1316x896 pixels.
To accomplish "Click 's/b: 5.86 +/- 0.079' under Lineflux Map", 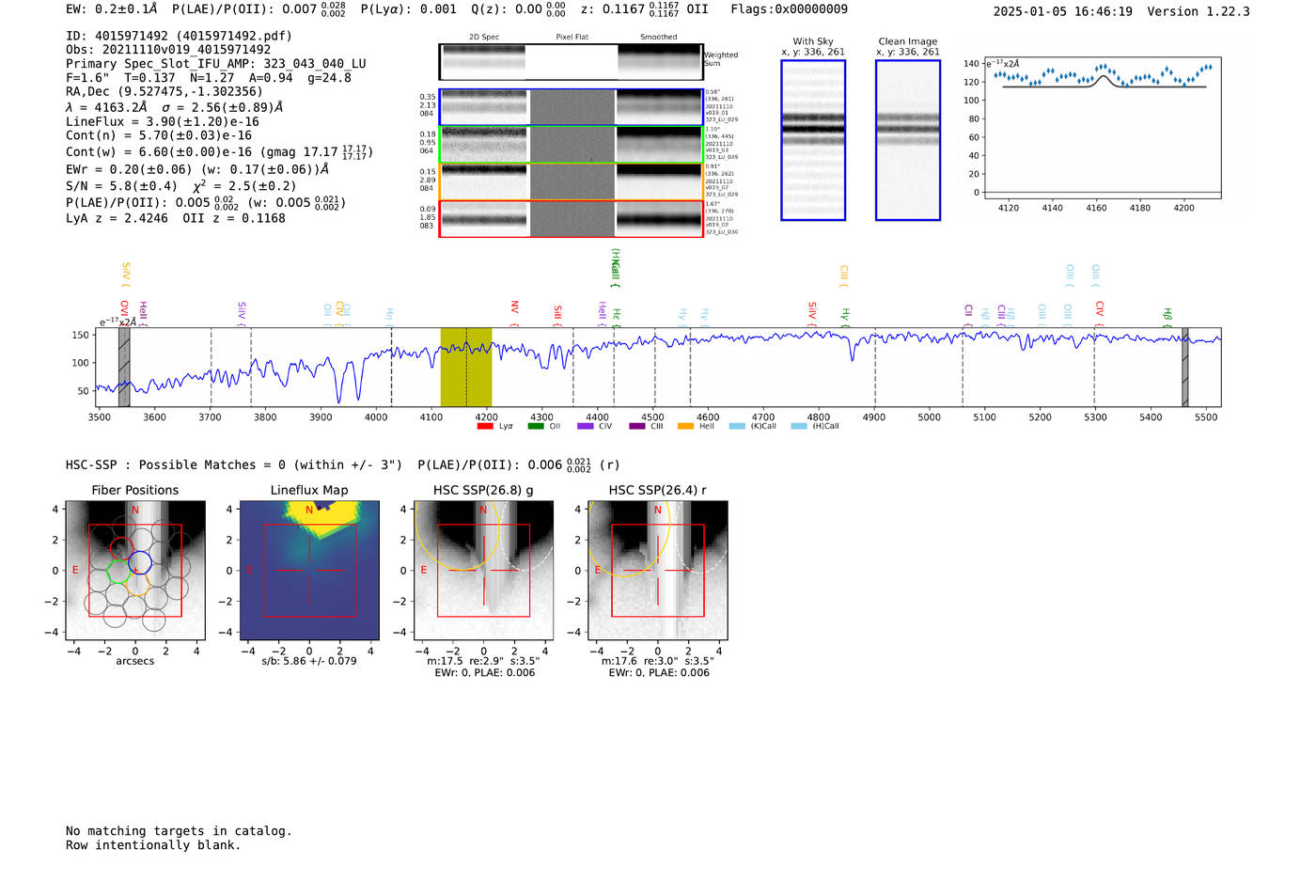I will click(309, 661).
